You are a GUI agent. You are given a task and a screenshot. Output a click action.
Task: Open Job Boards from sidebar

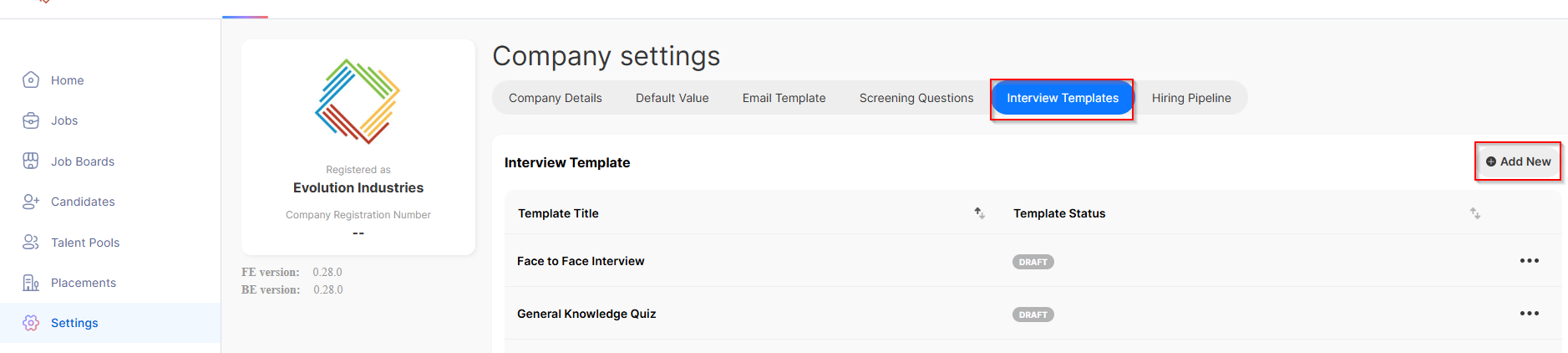(x=83, y=161)
